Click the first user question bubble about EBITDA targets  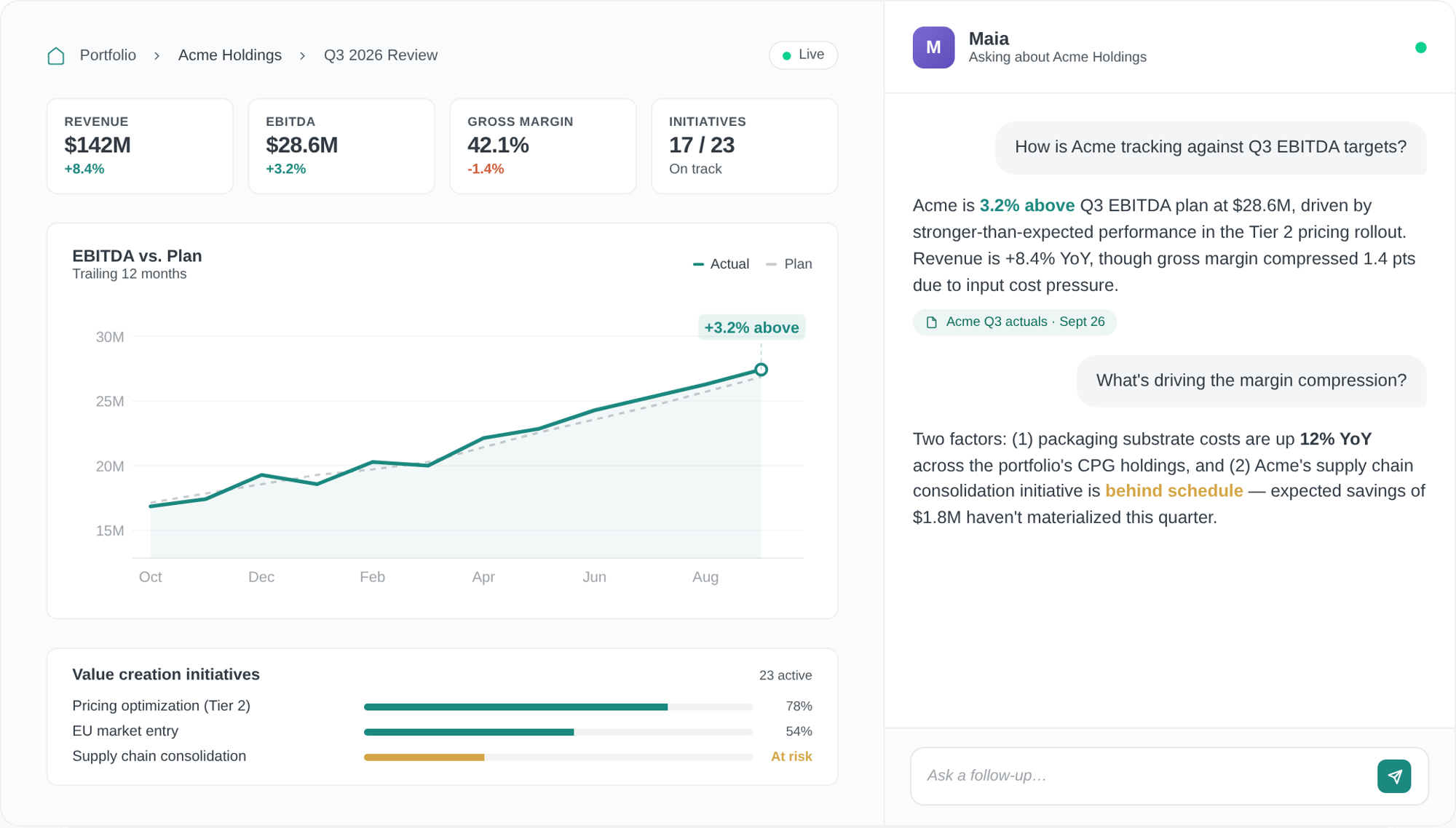point(1210,148)
